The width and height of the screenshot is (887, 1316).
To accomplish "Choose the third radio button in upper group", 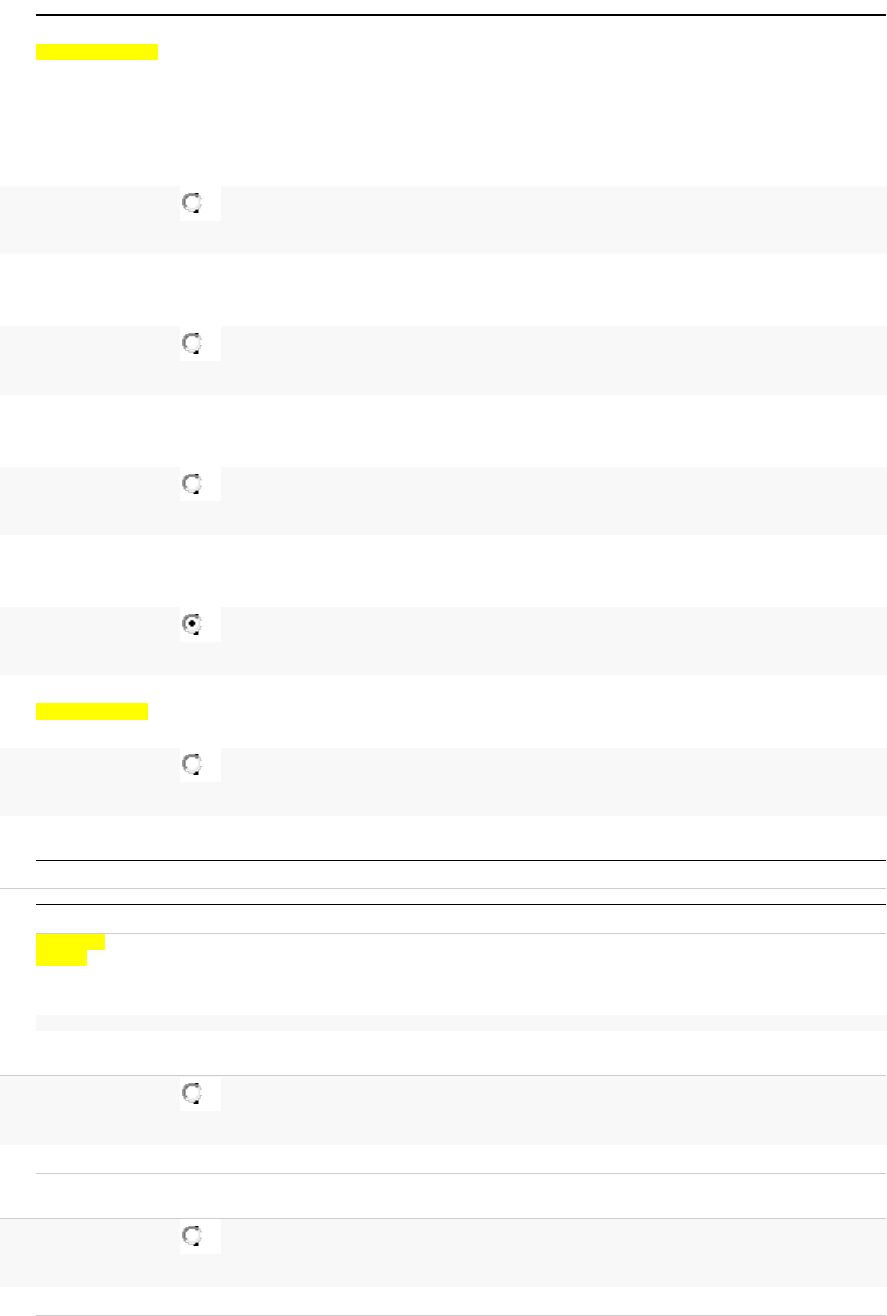I will coord(192,485).
